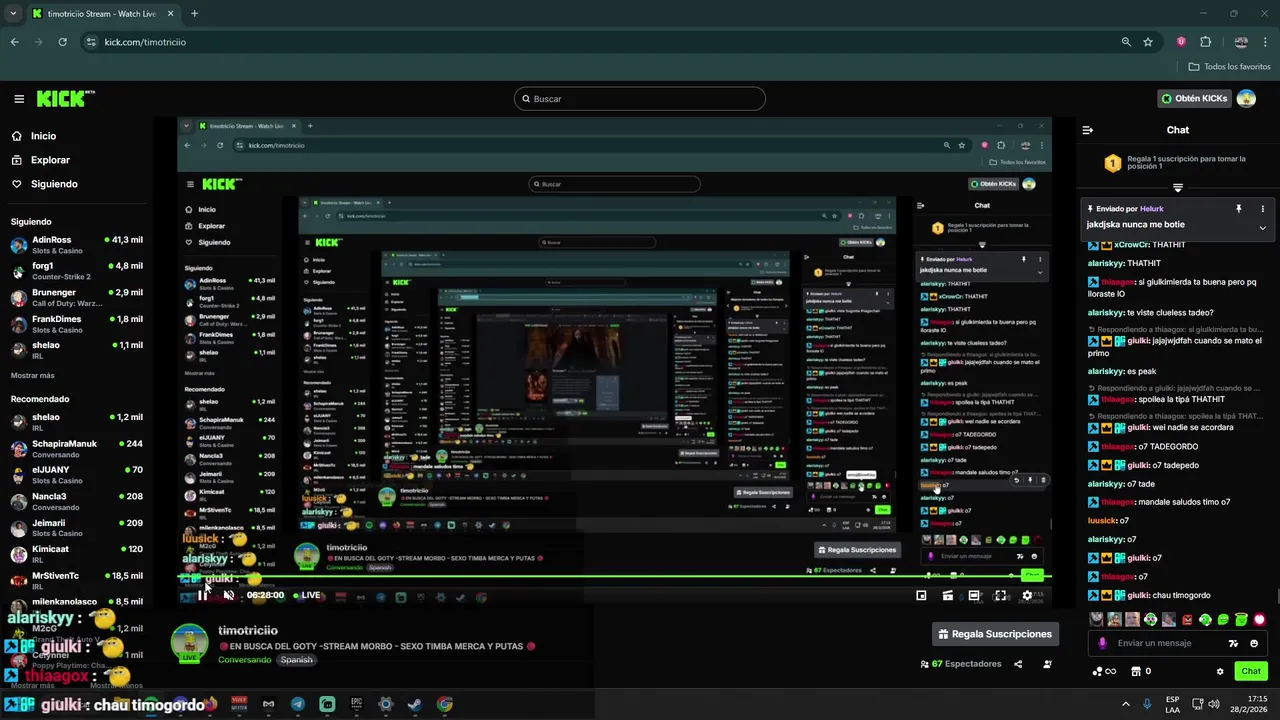Viewport: 1280px width, 720px height.
Task: Click purple microphone chat icon
Action: 1102,643
